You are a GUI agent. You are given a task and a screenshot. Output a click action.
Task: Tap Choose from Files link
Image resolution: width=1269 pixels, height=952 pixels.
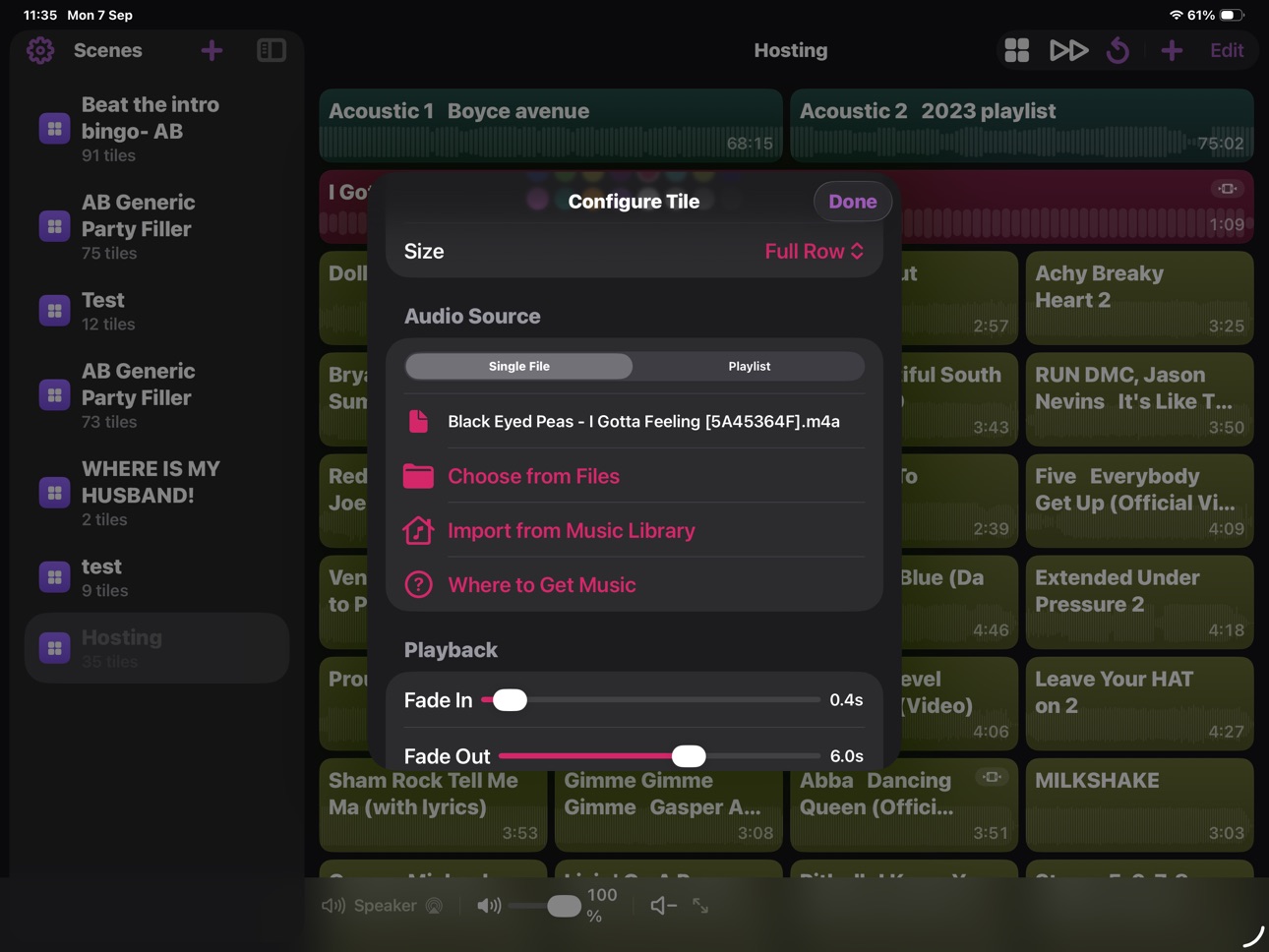point(533,476)
